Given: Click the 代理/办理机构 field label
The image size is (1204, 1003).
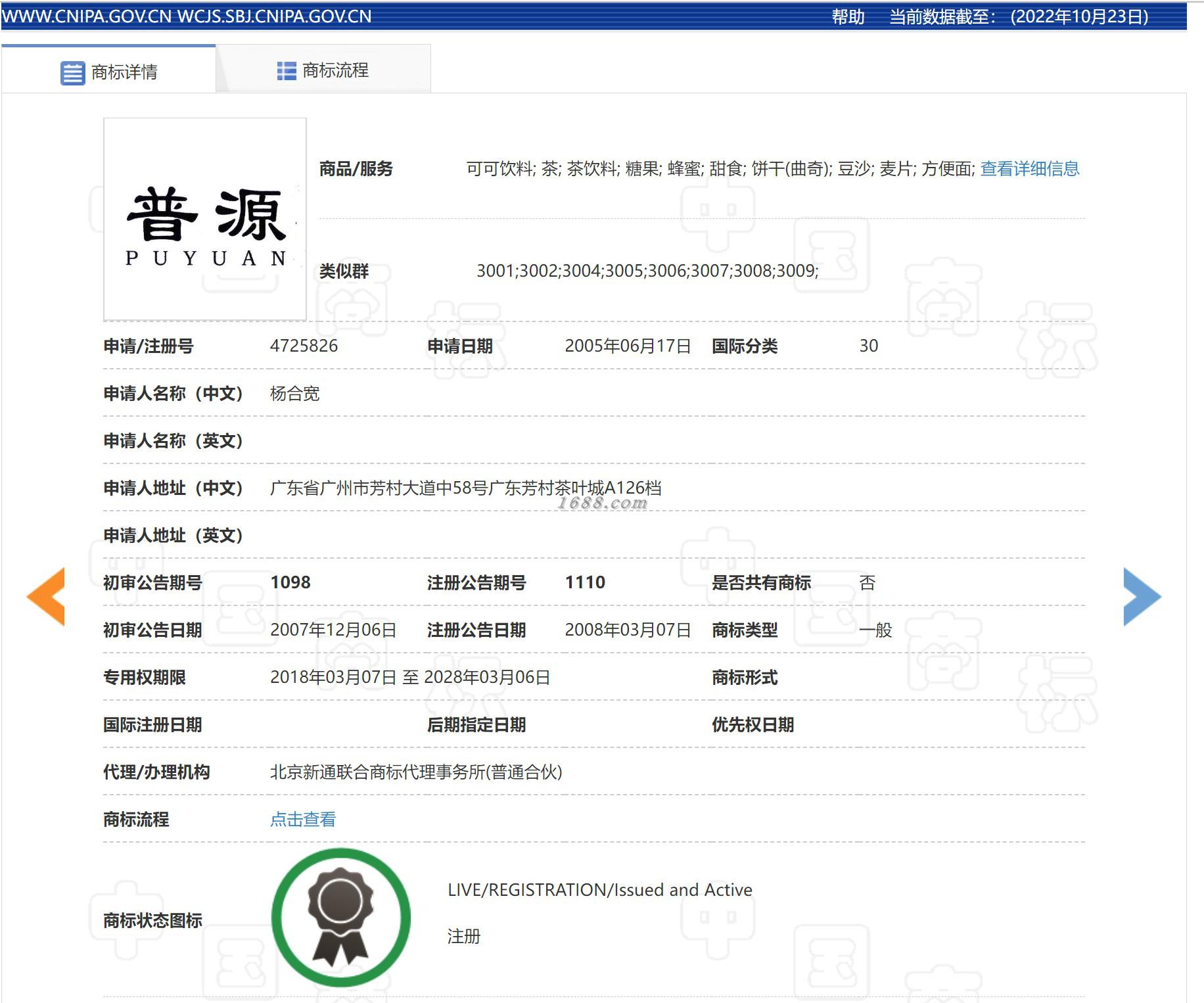Looking at the screenshot, I should 156,772.
